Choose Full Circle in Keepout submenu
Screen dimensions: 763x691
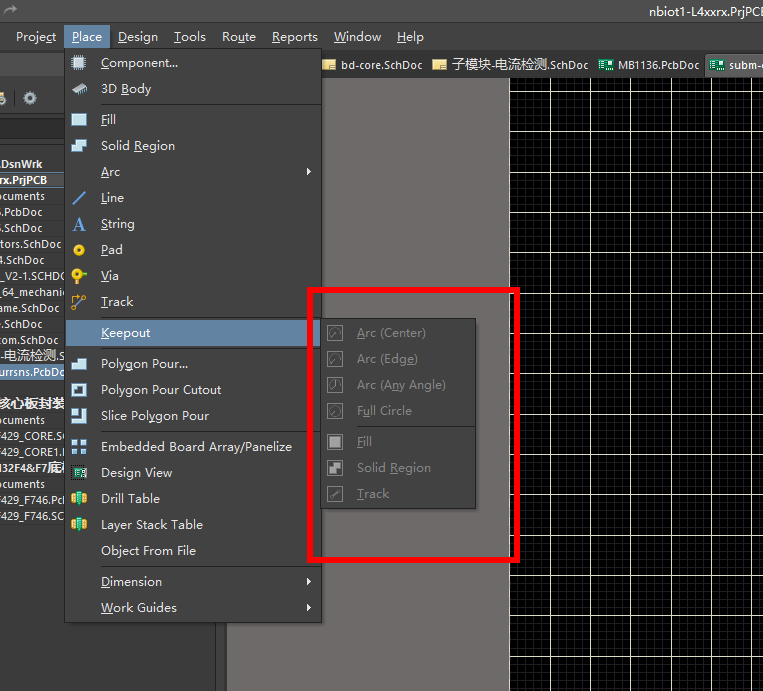[x=398, y=411]
